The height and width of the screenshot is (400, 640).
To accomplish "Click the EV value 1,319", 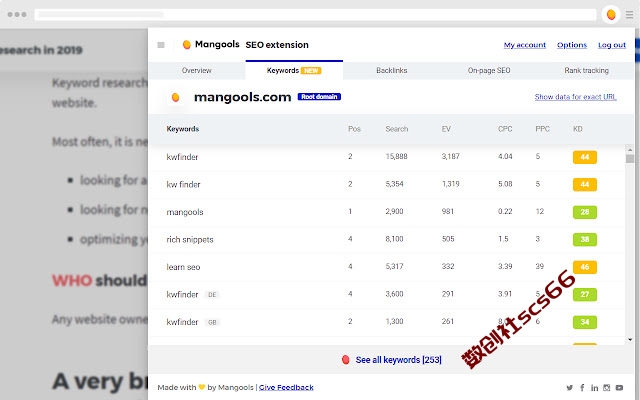I will [x=451, y=184].
